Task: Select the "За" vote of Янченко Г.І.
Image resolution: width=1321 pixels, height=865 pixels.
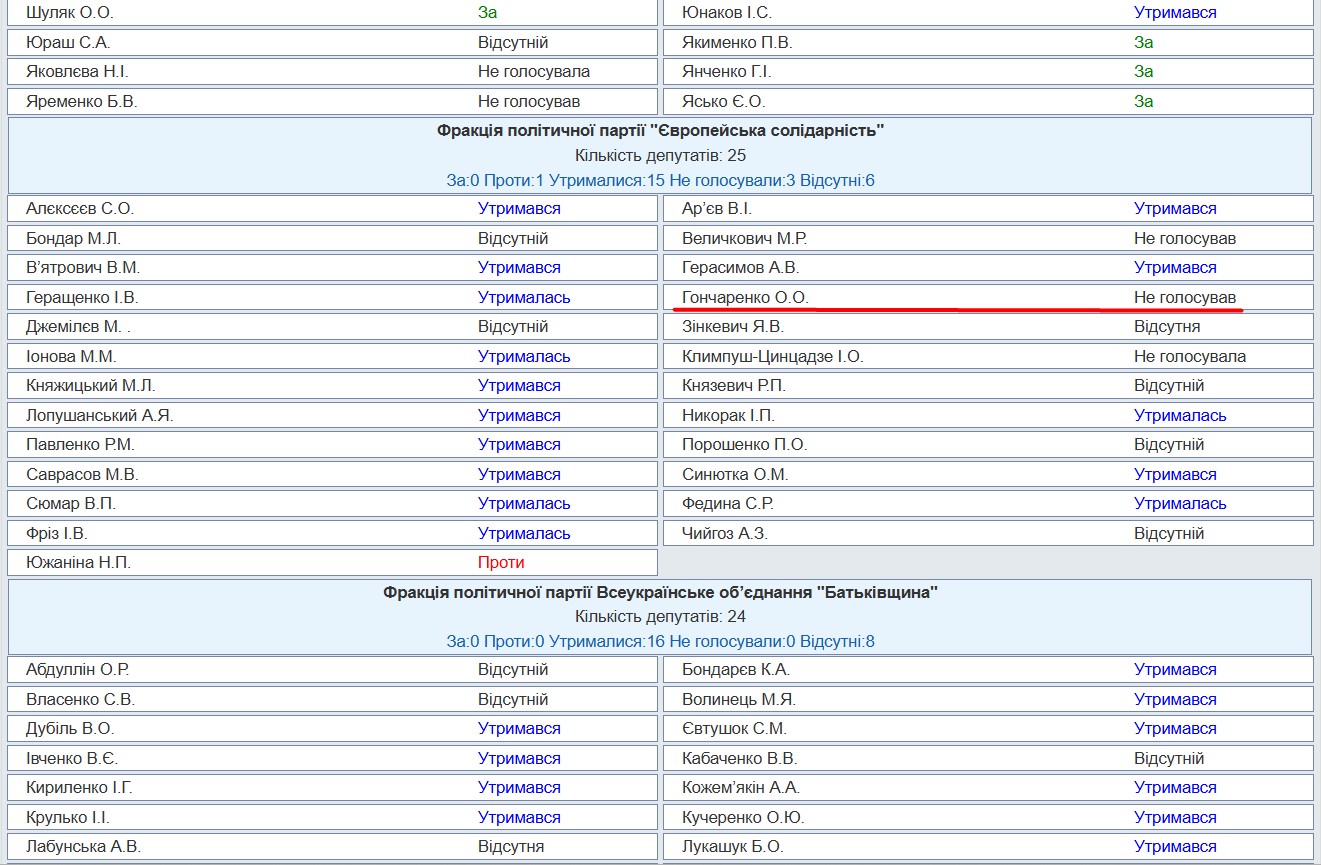Action: [x=1144, y=72]
